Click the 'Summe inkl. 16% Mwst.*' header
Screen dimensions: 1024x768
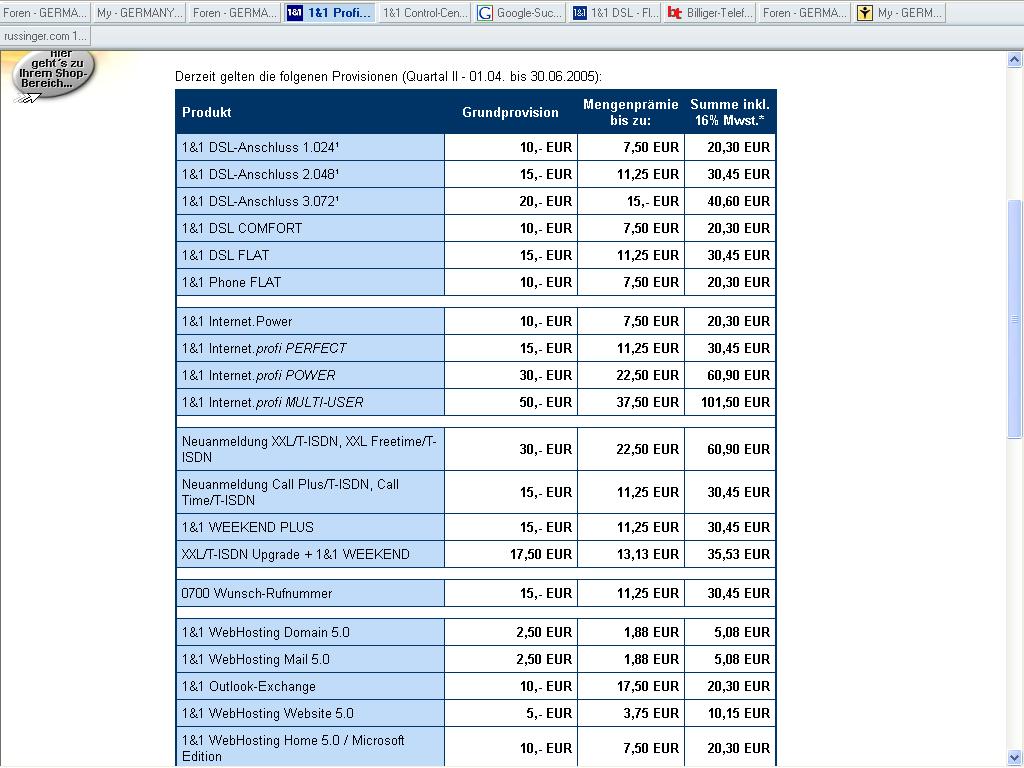(x=729, y=112)
